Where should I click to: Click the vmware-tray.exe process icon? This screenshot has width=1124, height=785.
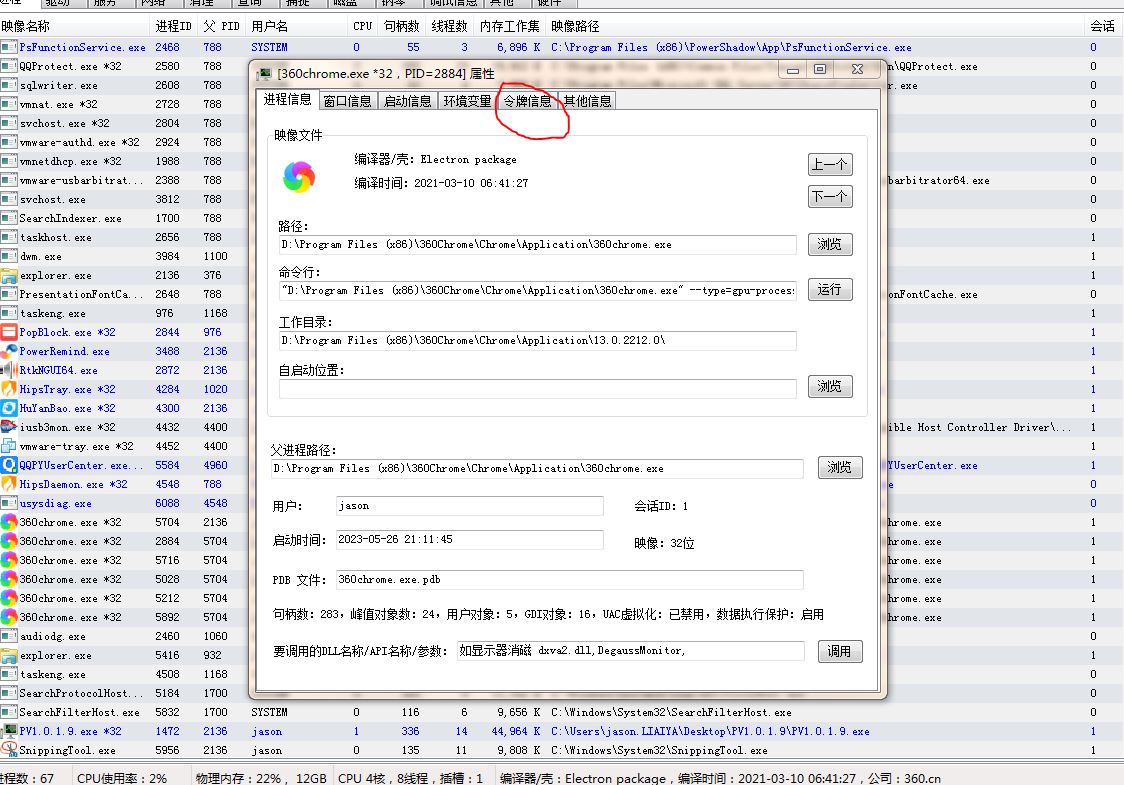(x=9, y=446)
